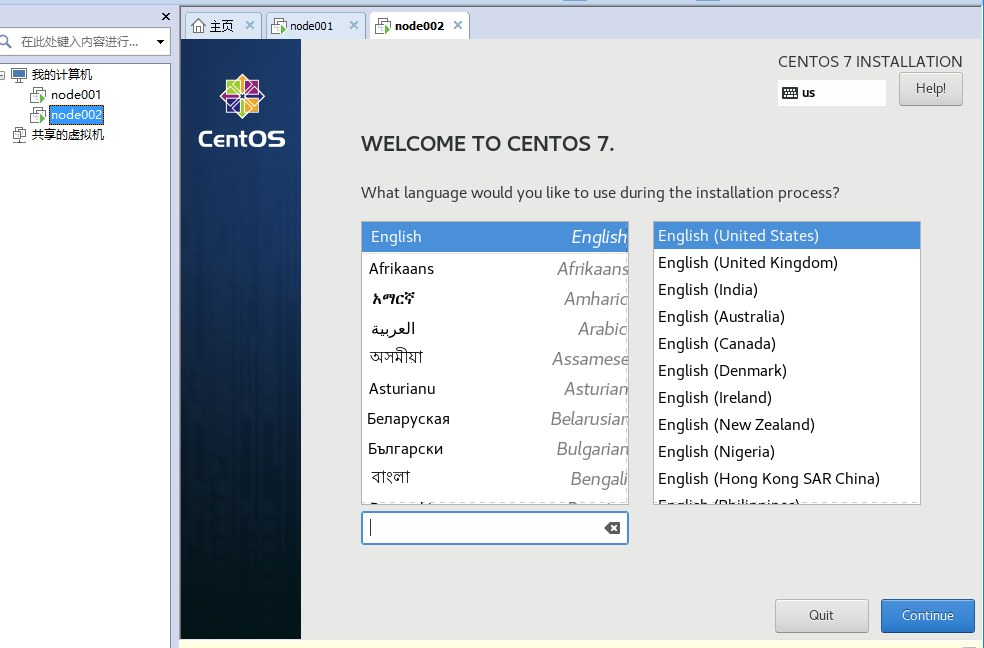Click the node001 VM icon in the library tree
Viewport: 984px width, 648px height.
pos(38,95)
